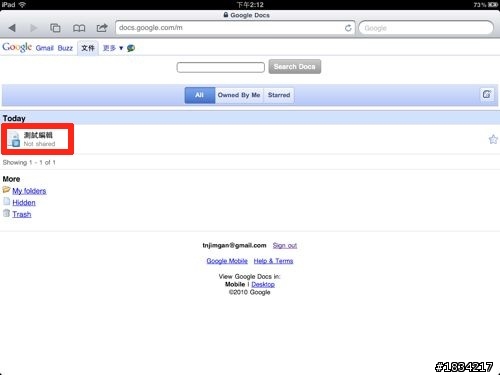Viewport: 500px width, 375px height.
Task: Click the document icon of 測試編輯
Action: (14, 139)
